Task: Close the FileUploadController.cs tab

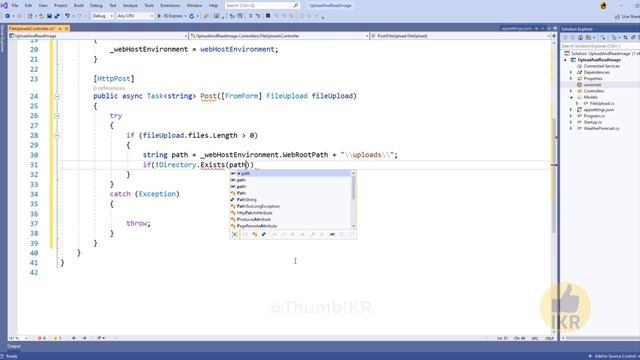Action: pos(66,29)
